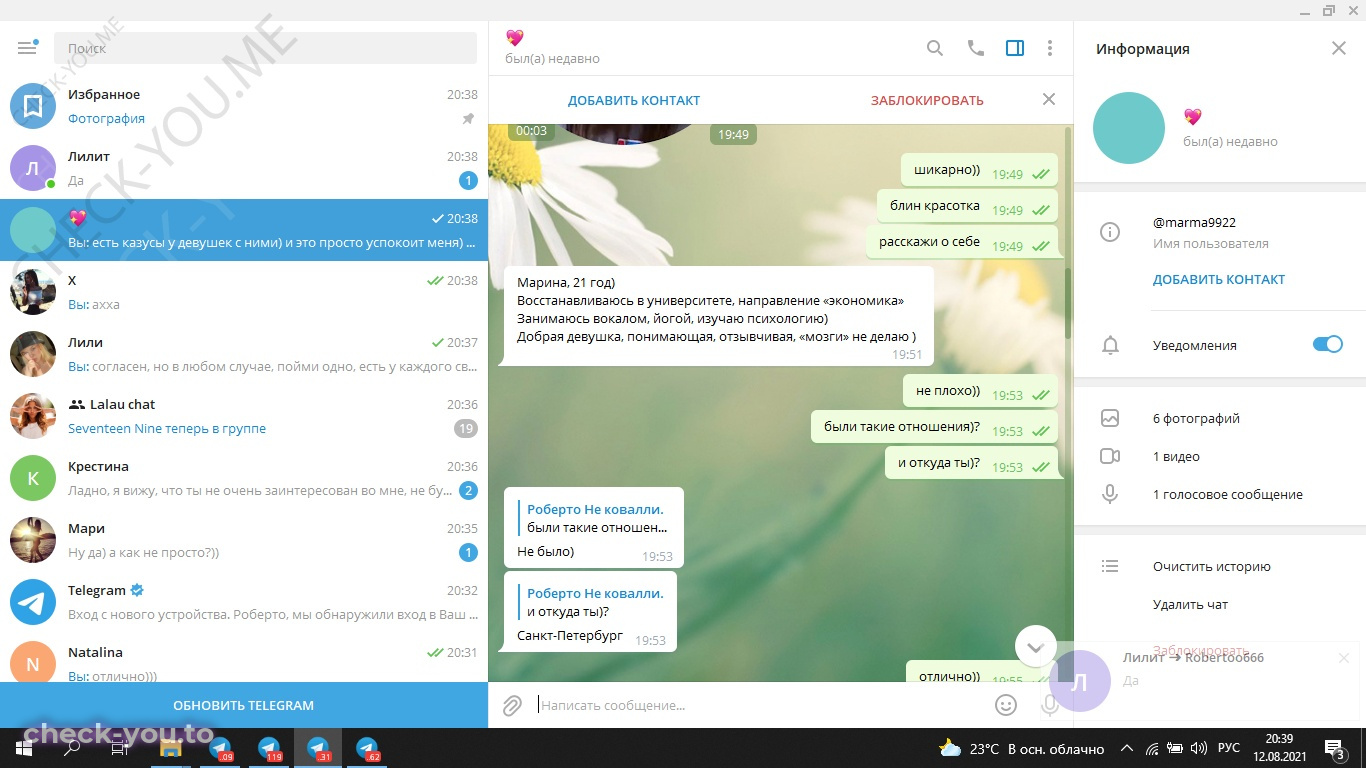This screenshot has width=1366, height=768.
Task: Open Windows taskbar search
Action: tap(72, 748)
